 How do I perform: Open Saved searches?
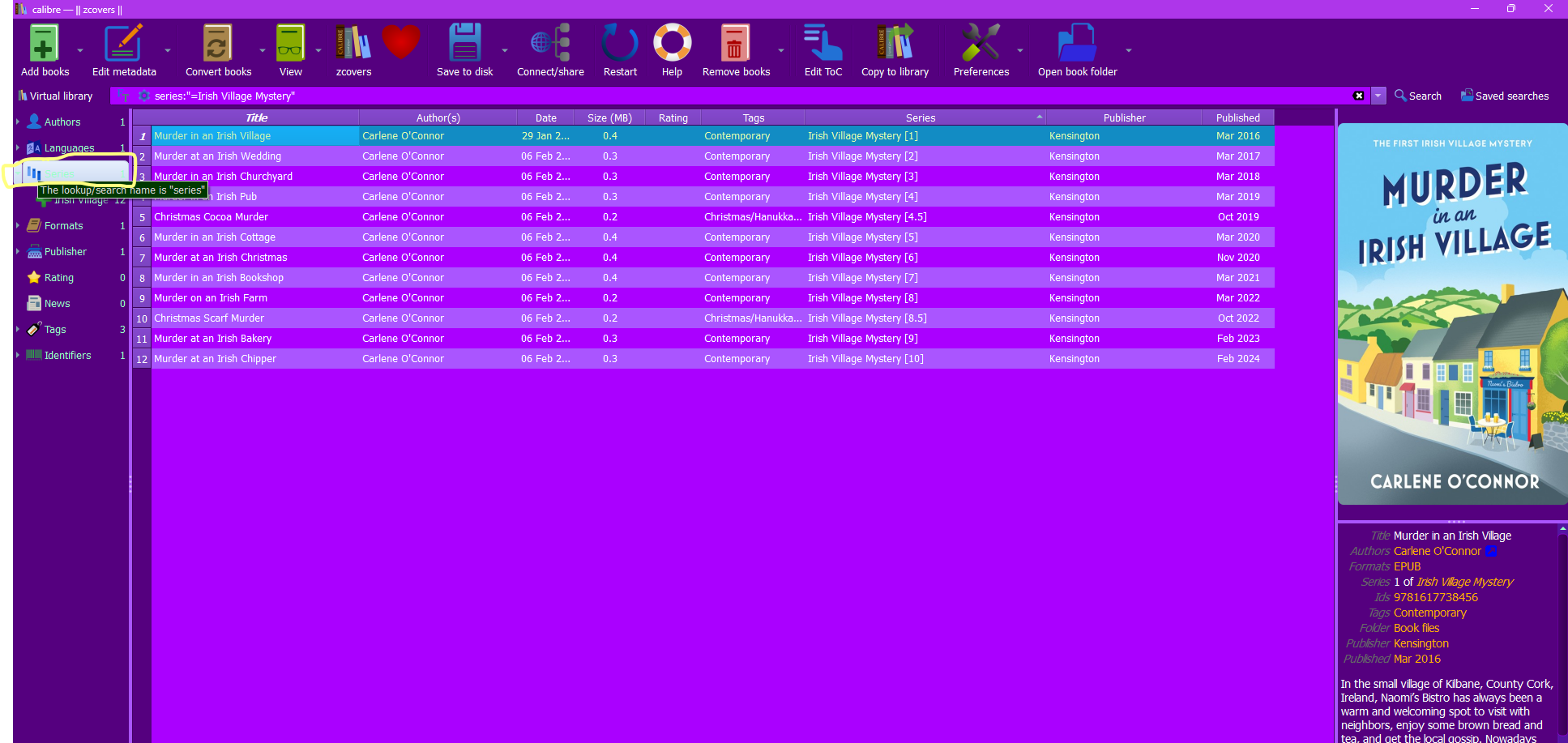point(1505,96)
